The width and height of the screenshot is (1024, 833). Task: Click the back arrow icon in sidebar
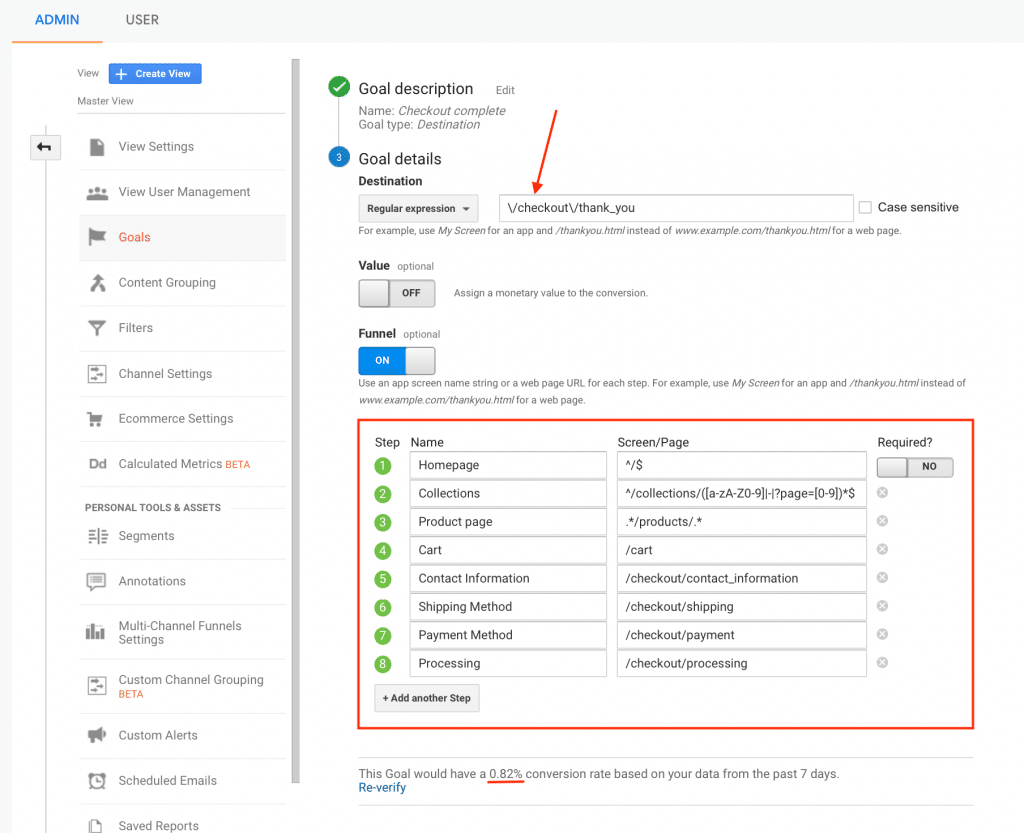click(45, 147)
